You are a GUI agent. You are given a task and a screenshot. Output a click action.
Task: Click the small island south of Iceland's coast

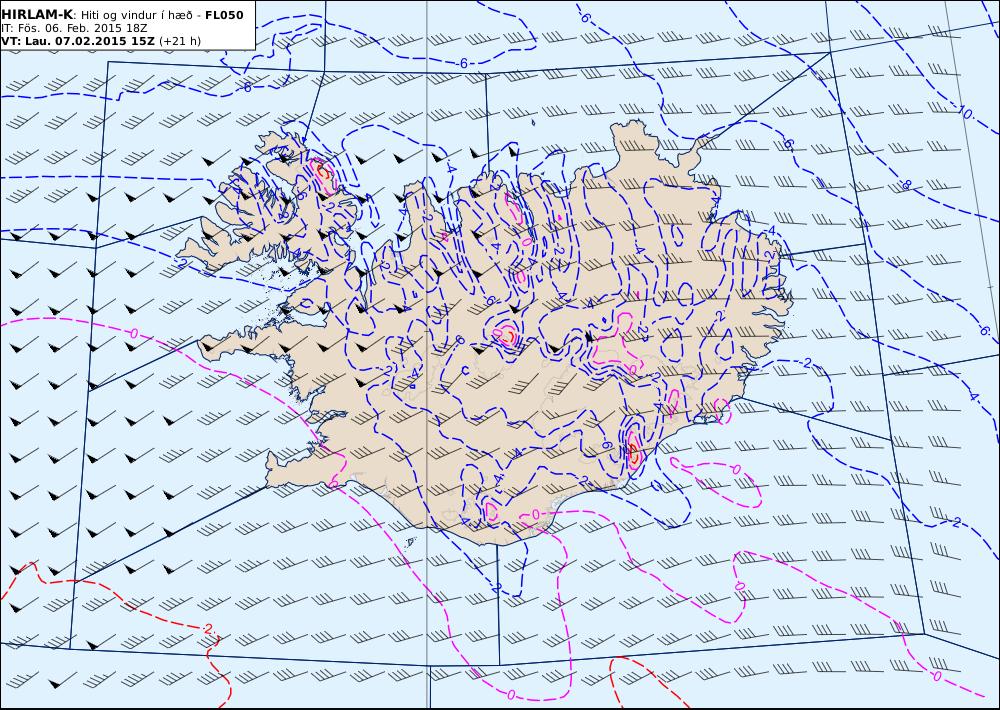coord(410,542)
